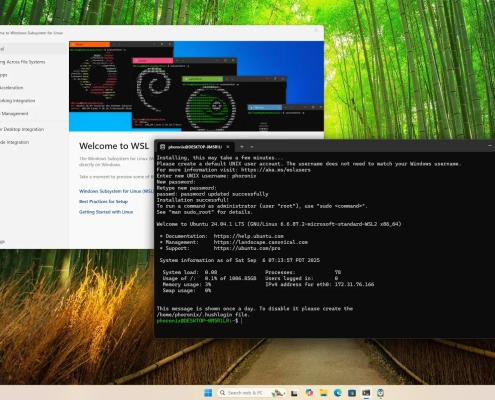Click the https://ubuntu.com/pro support URL
Viewport: 495px width, 400px height.
coord(247,248)
